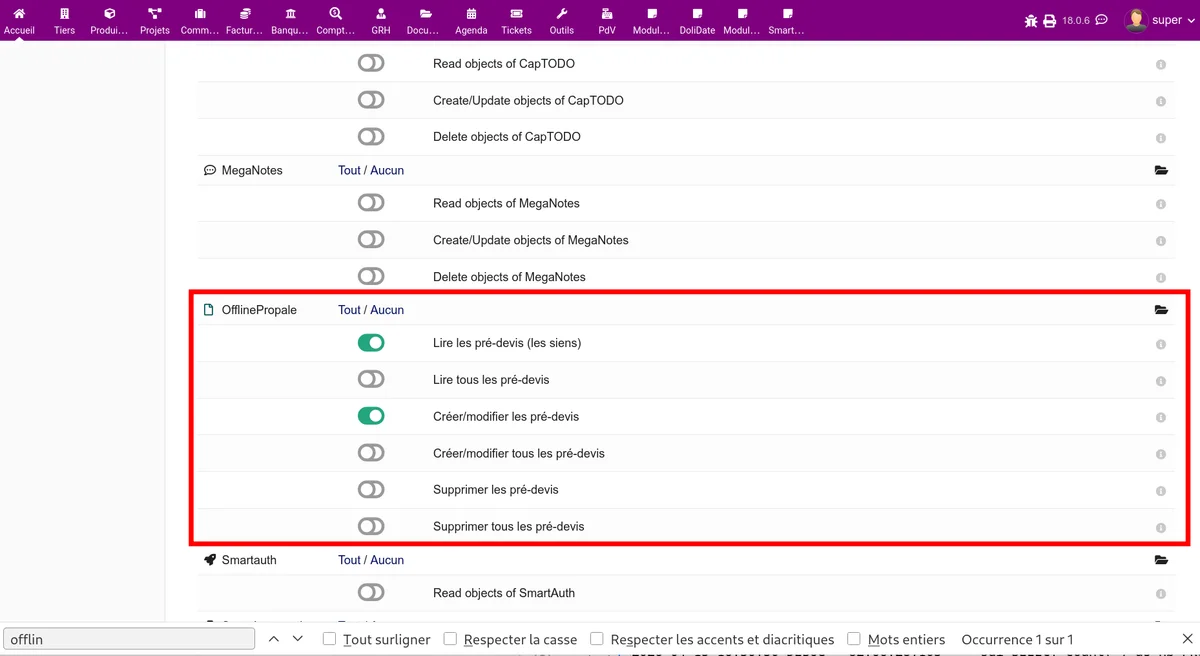Click info icon for Delete objects of MegaNotes
Screen dimensions: 1200x656
1161,278
